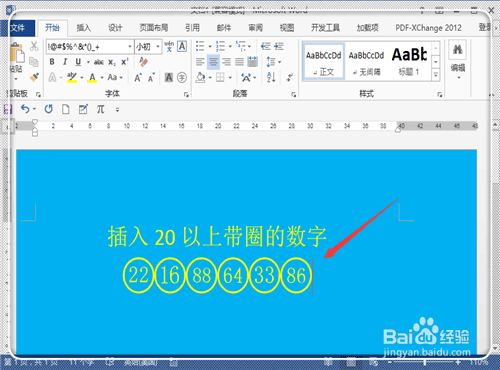Image resolution: width=500 pixels, height=370 pixels.
Task: Click the zoom slider handle
Action: [425, 362]
